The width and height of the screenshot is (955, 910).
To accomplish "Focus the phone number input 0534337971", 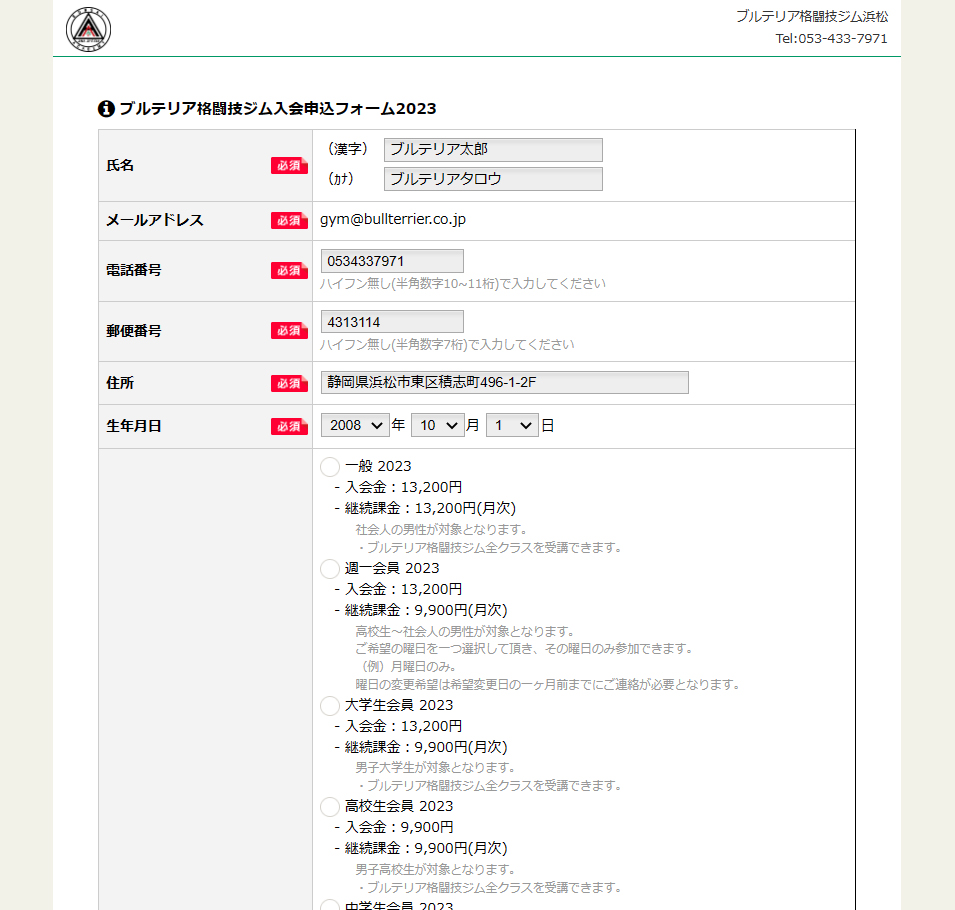I will (x=392, y=261).
